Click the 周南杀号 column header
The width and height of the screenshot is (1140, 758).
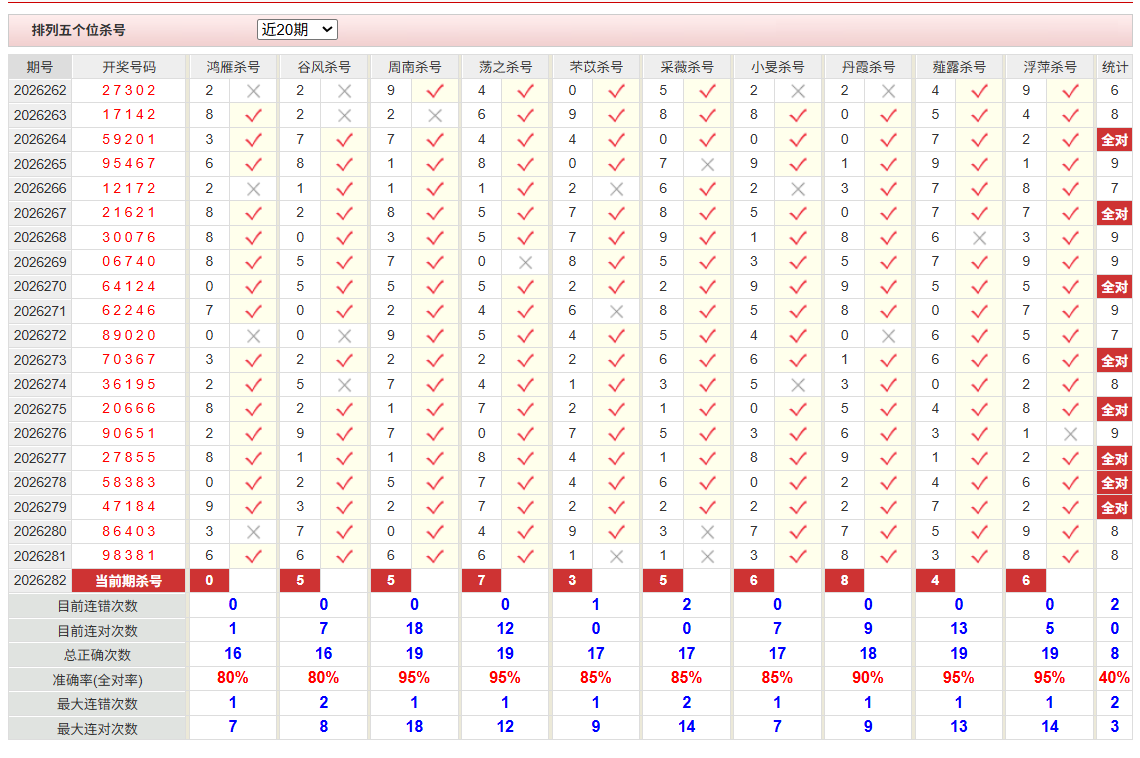(x=414, y=67)
